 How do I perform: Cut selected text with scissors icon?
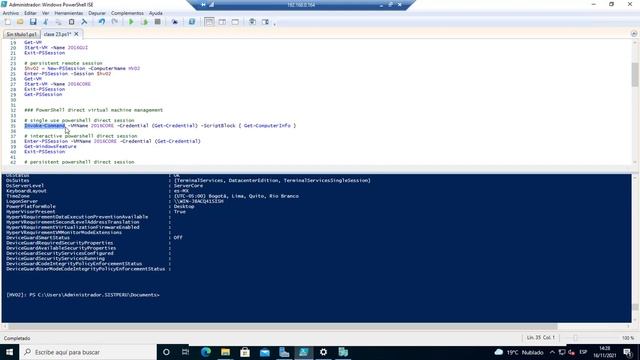click(x=46, y=22)
